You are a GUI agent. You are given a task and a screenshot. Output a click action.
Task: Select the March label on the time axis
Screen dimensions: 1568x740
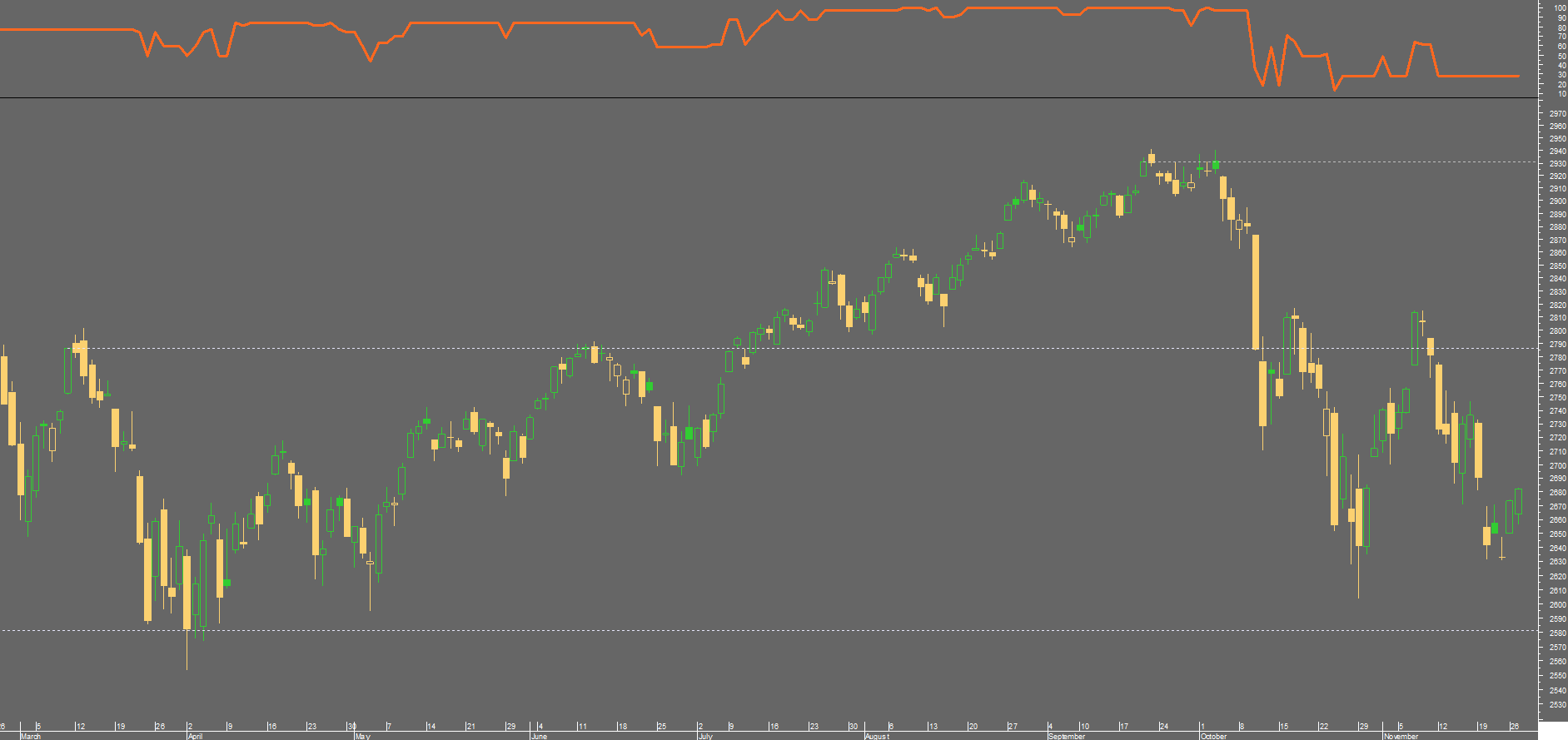click(30, 736)
